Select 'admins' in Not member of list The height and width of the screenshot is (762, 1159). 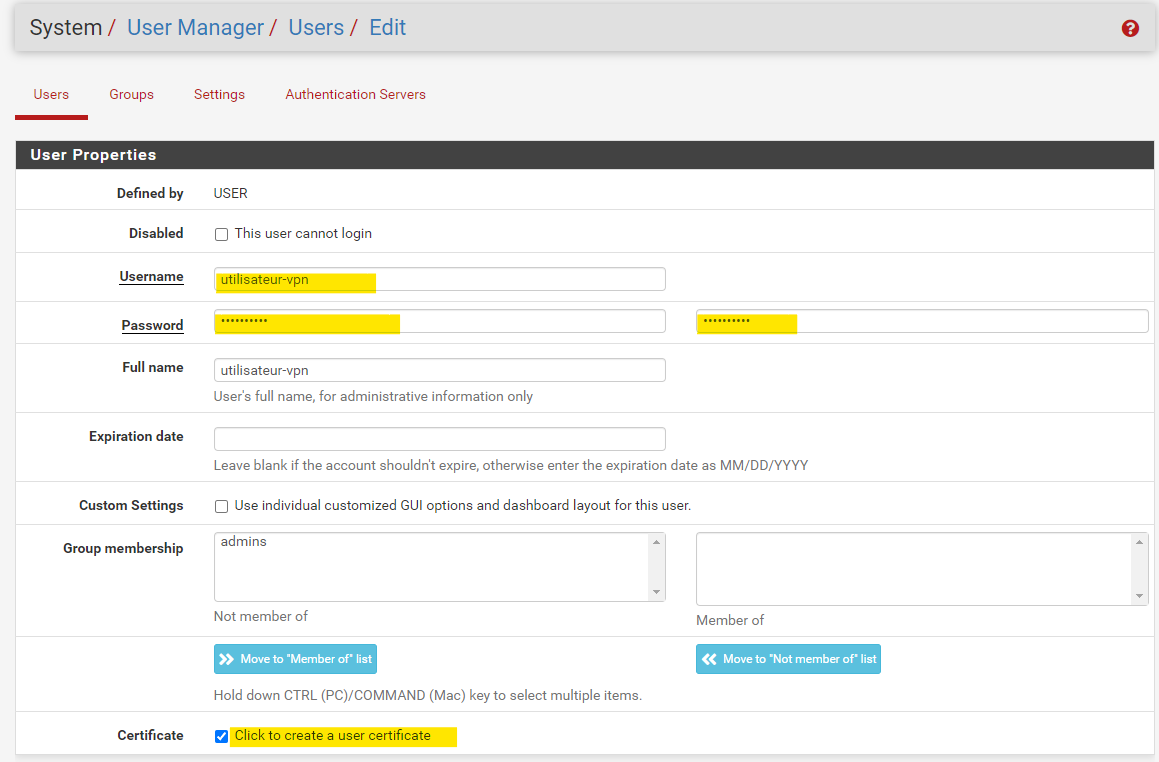coord(244,542)
